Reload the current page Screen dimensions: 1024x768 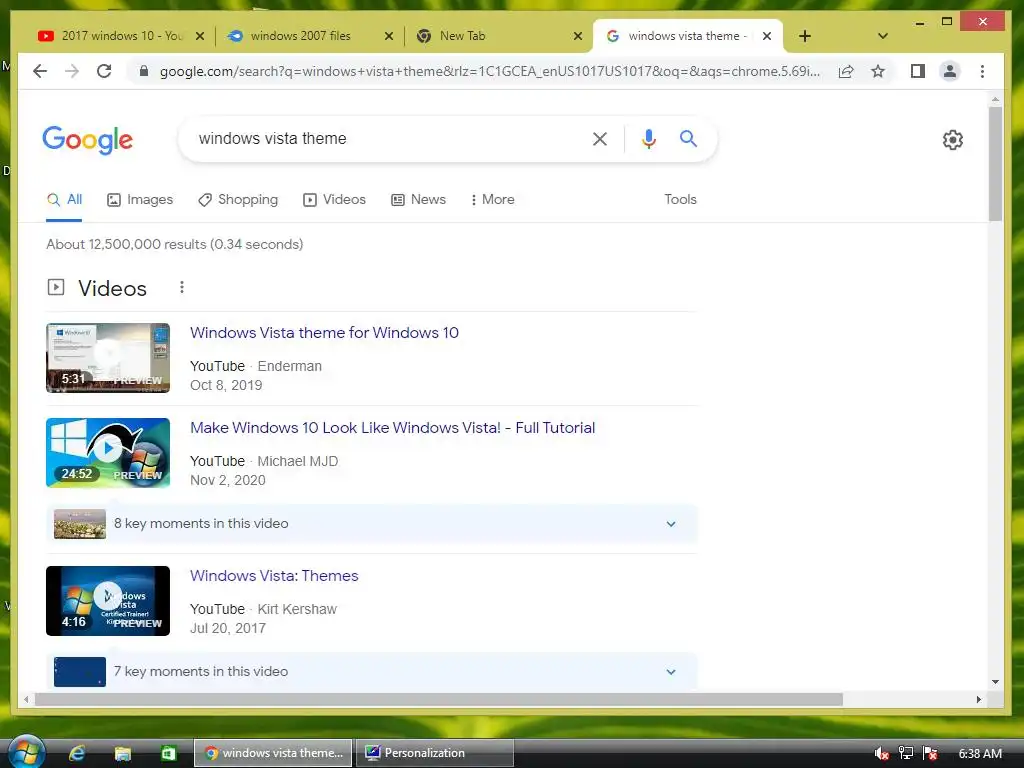coord(104,71)
